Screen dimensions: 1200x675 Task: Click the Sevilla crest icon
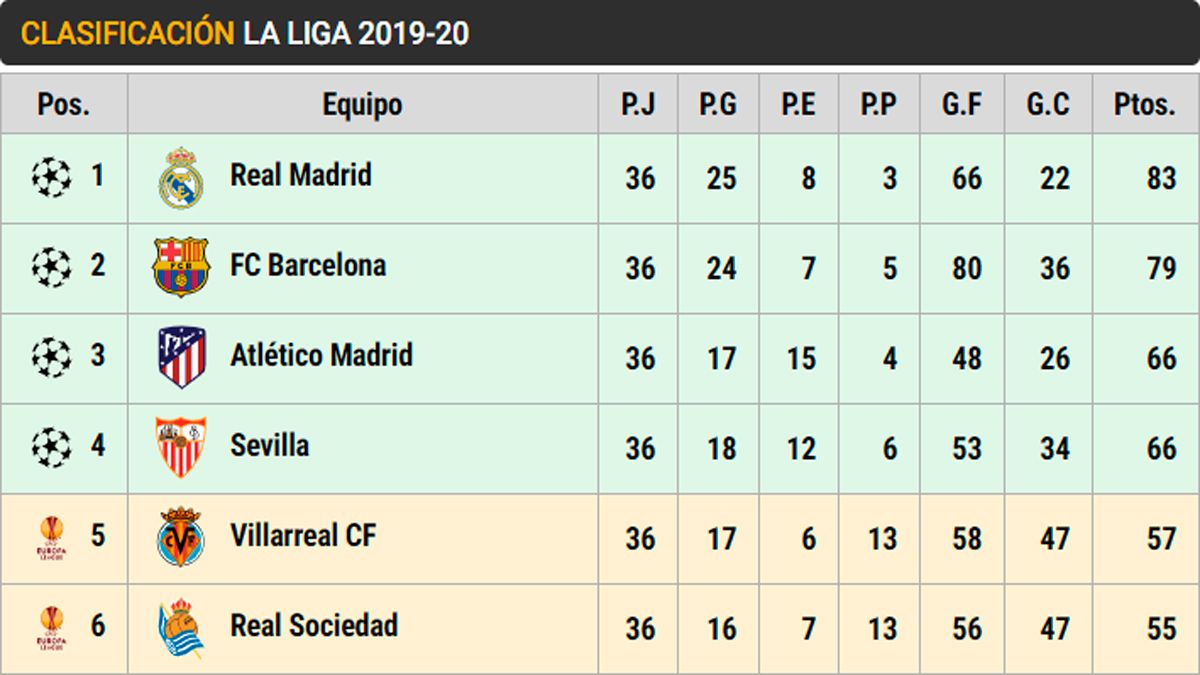coord(181,447)
